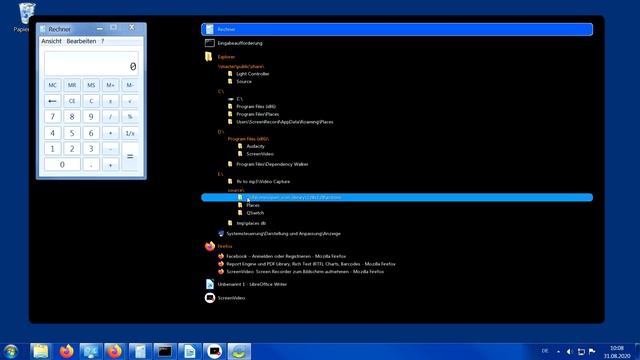Click the 1/x reciprocal button
The height and width of the screenshot is (360, 640).
tap(130, 133)
